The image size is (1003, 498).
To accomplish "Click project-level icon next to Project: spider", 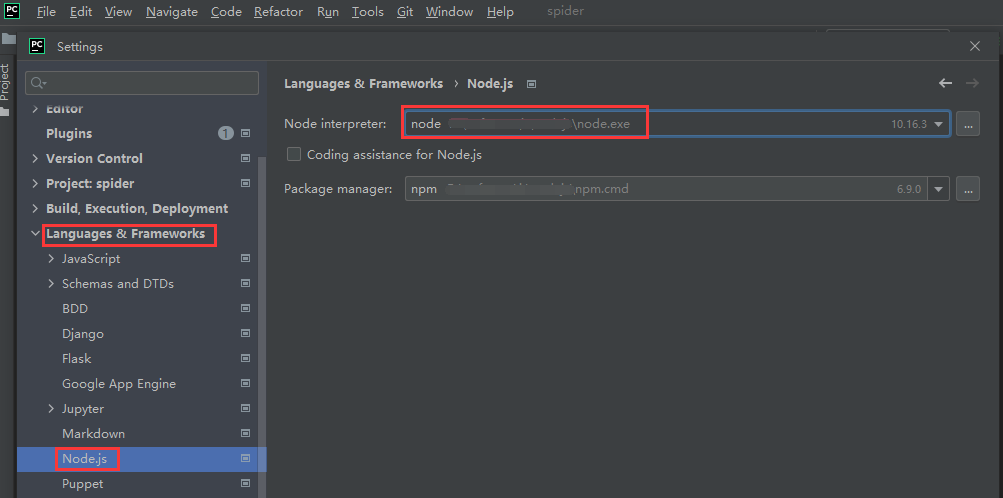I will tap(245, 183).
